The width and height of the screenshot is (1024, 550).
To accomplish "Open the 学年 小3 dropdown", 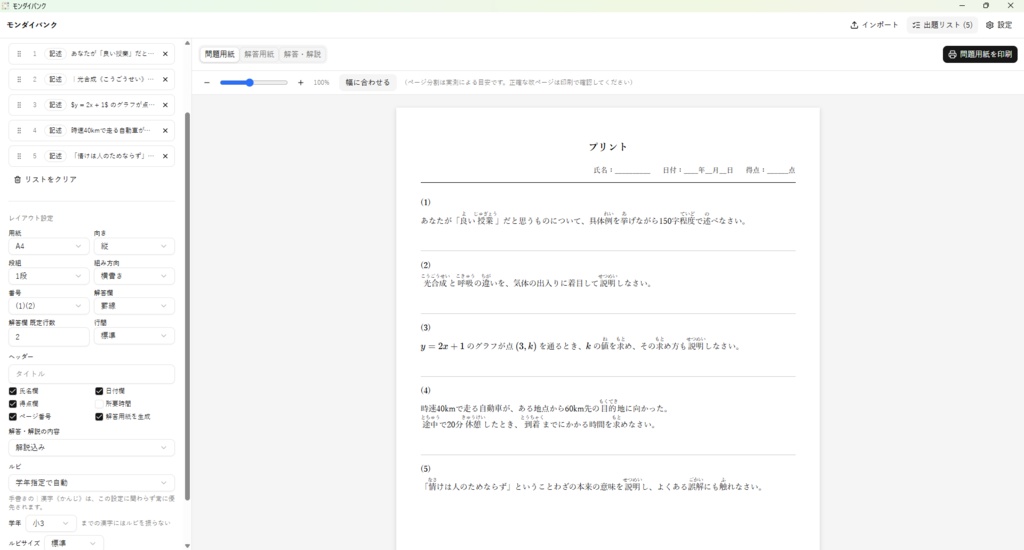I will 51,523.
